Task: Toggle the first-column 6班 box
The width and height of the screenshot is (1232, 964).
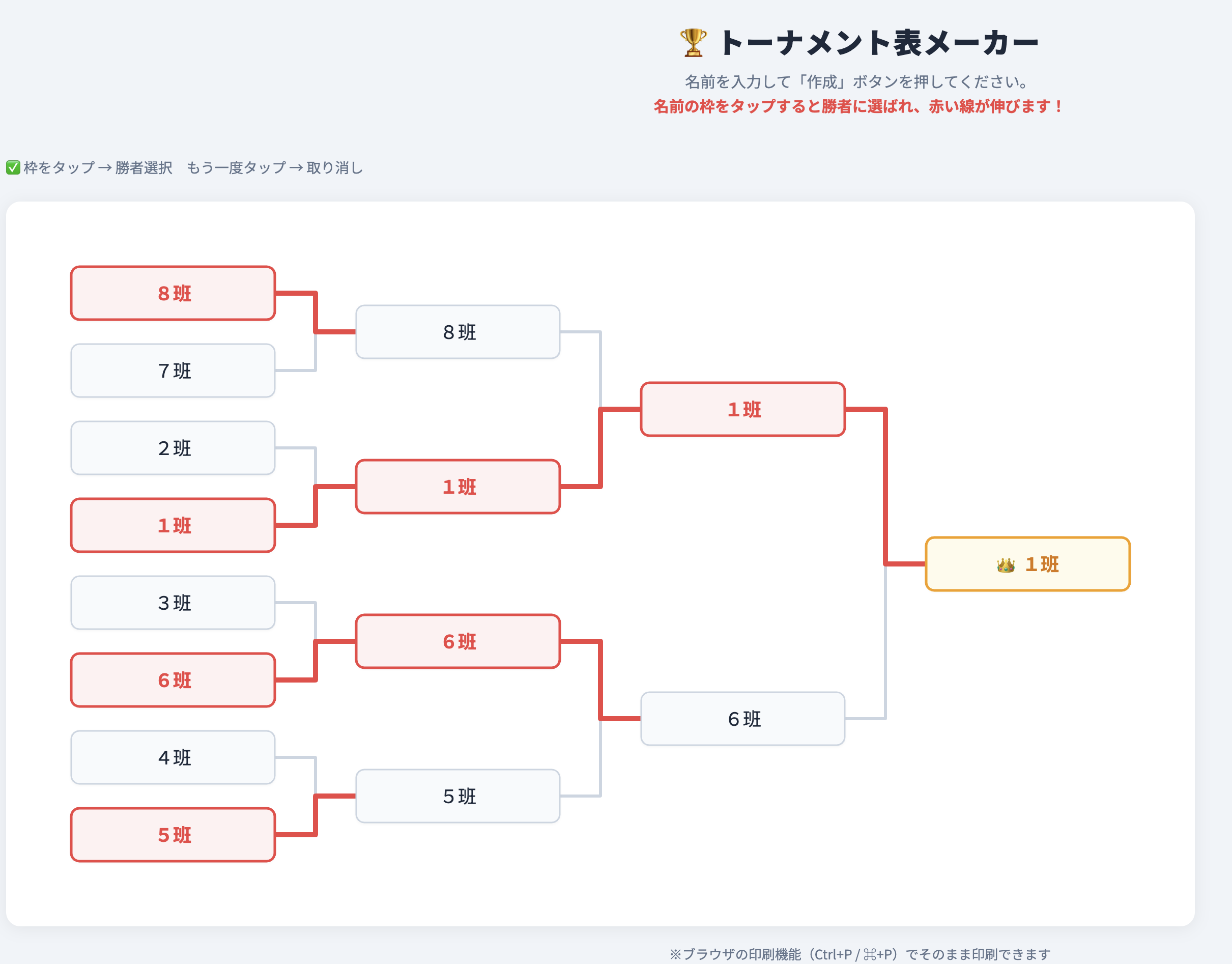Action: pos(173,680)
